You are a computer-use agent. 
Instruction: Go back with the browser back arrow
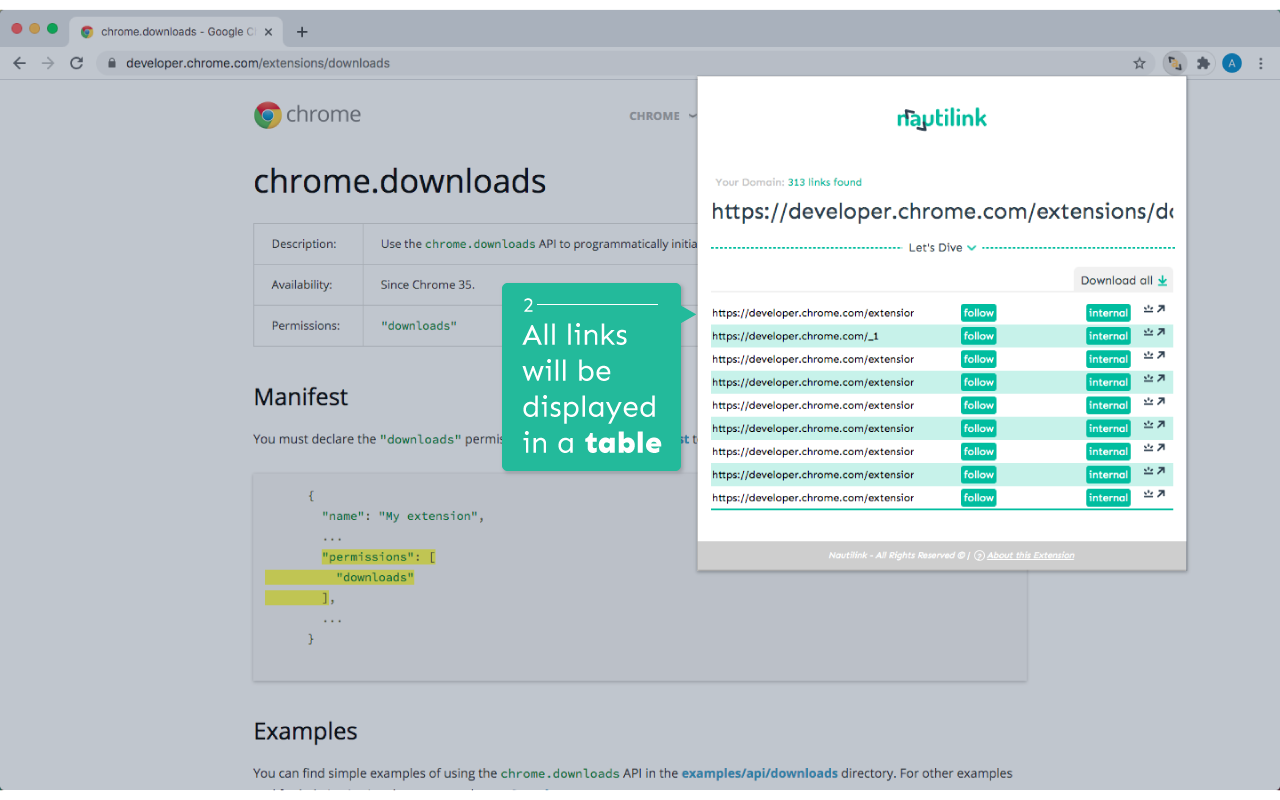pos(19,63)
